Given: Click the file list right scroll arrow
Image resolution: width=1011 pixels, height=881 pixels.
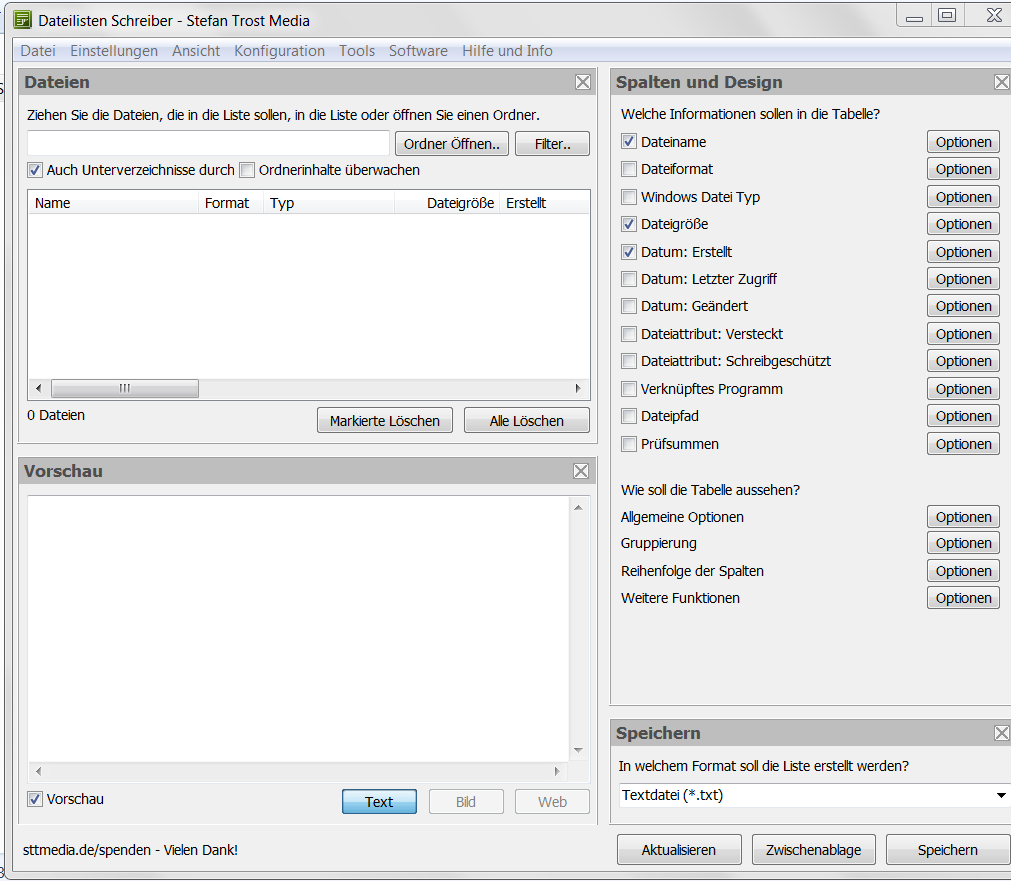Looking at the screenshot, I should [x=577, y=389].
